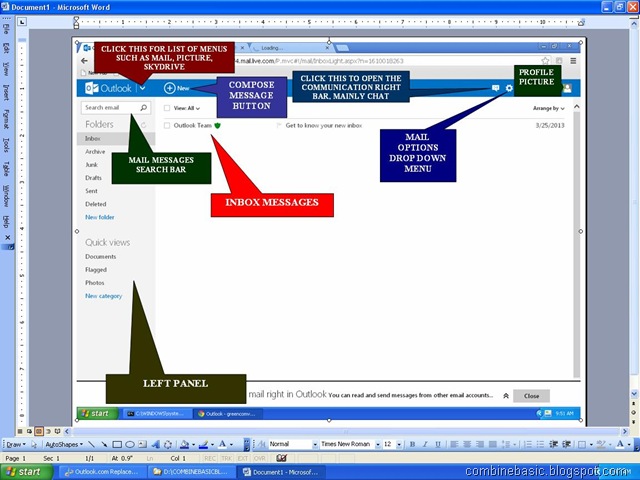Apply Font Color on Formatting toolbar
The image size is (640, 480).
(x=620, y=444)
